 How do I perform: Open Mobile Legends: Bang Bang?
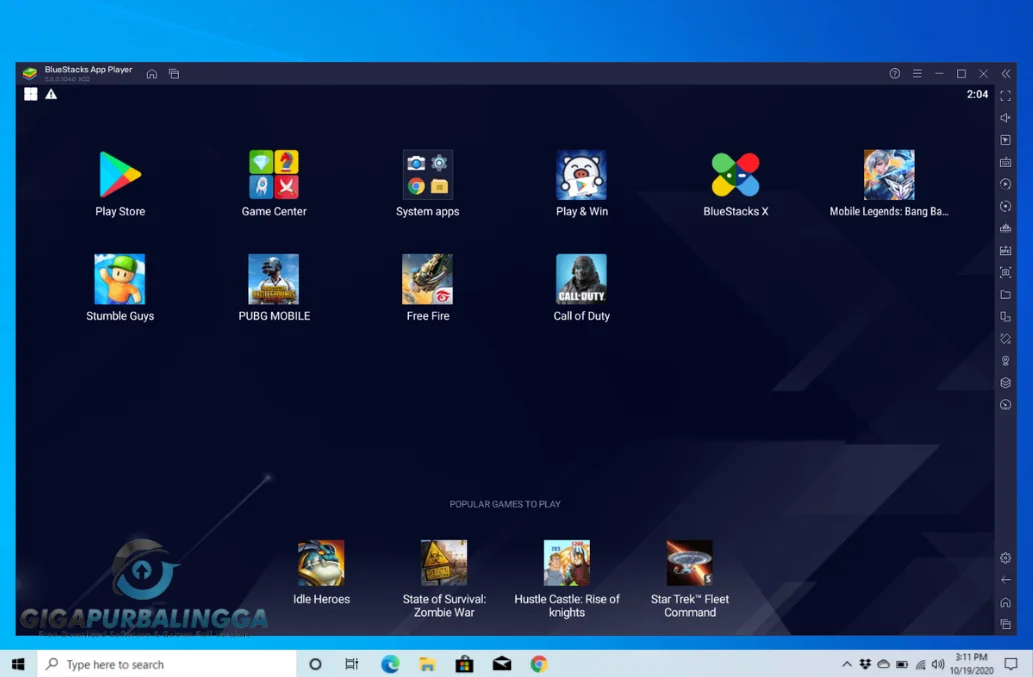point(889,173)
